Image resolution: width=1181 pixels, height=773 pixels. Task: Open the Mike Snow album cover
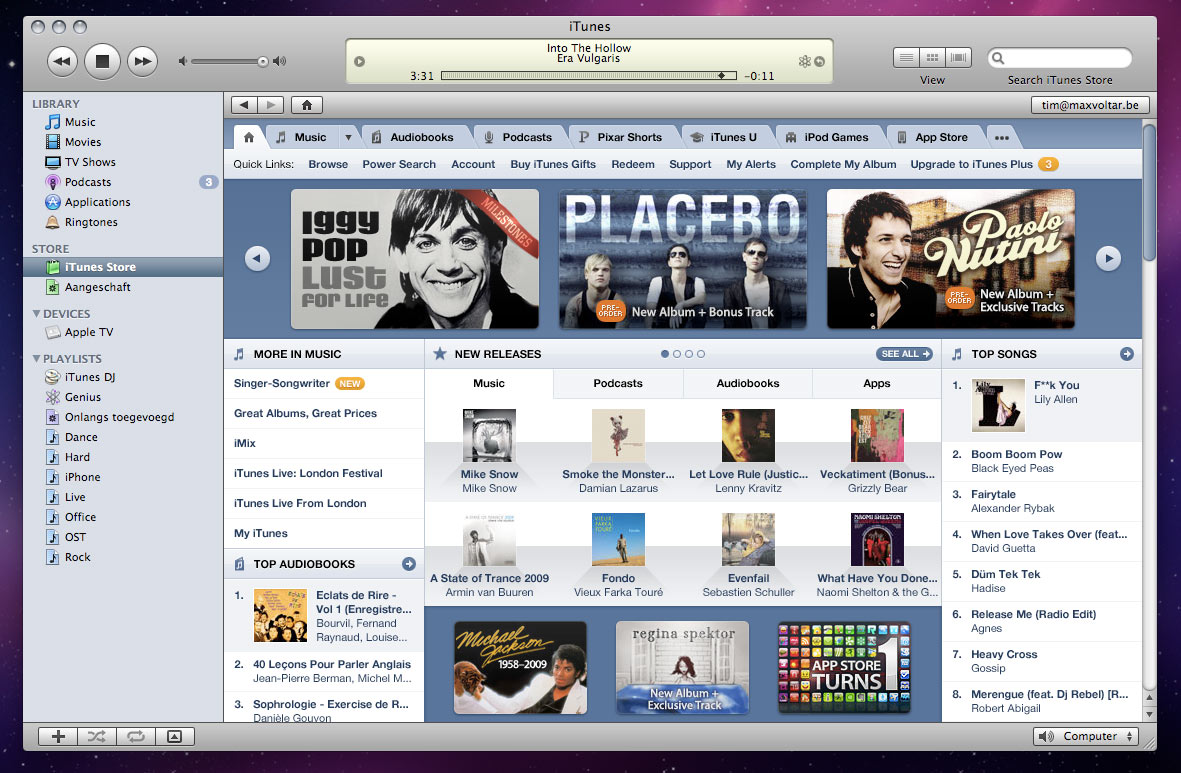point(489,435)
